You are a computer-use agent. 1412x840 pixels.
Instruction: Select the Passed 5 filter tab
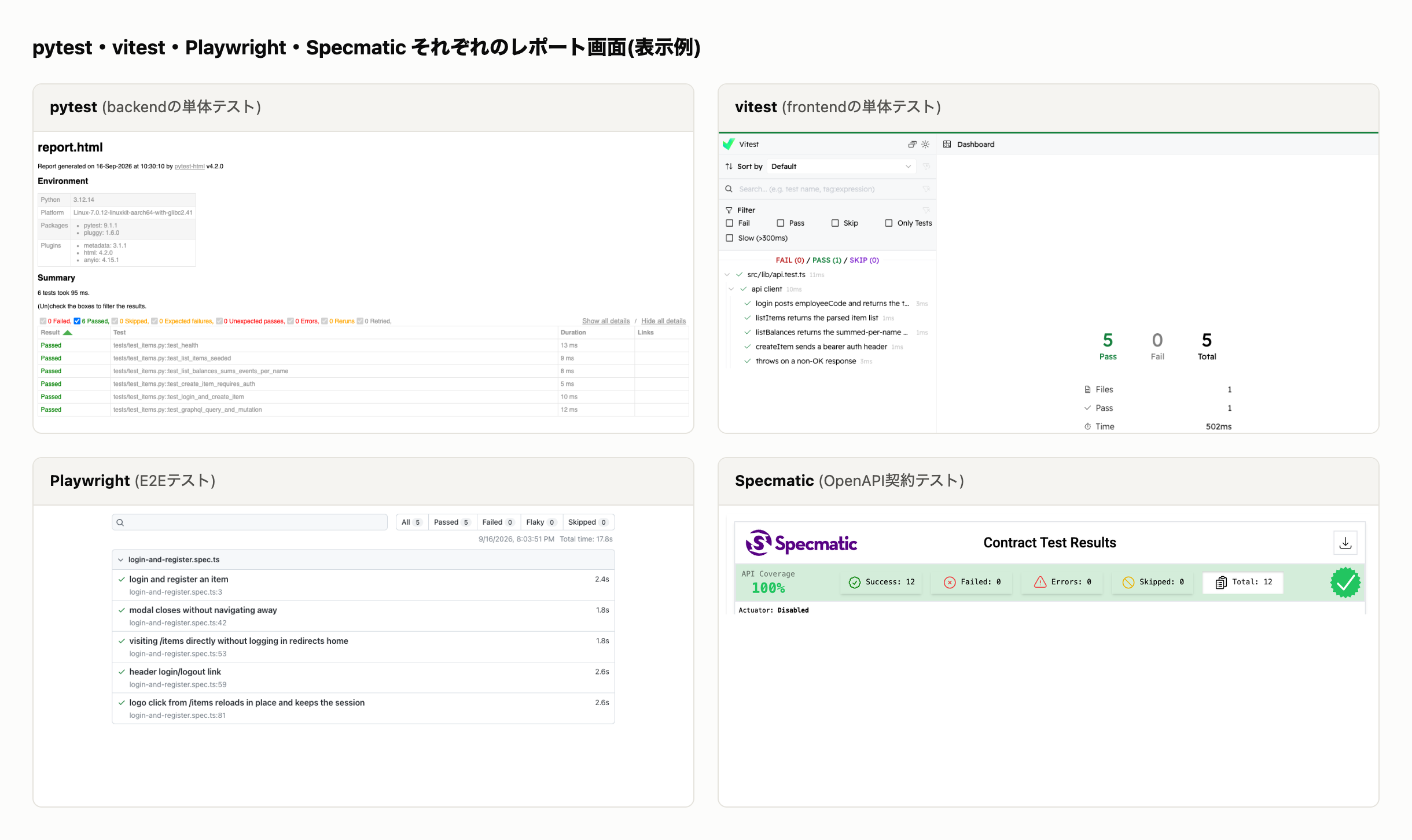(453, 522)
